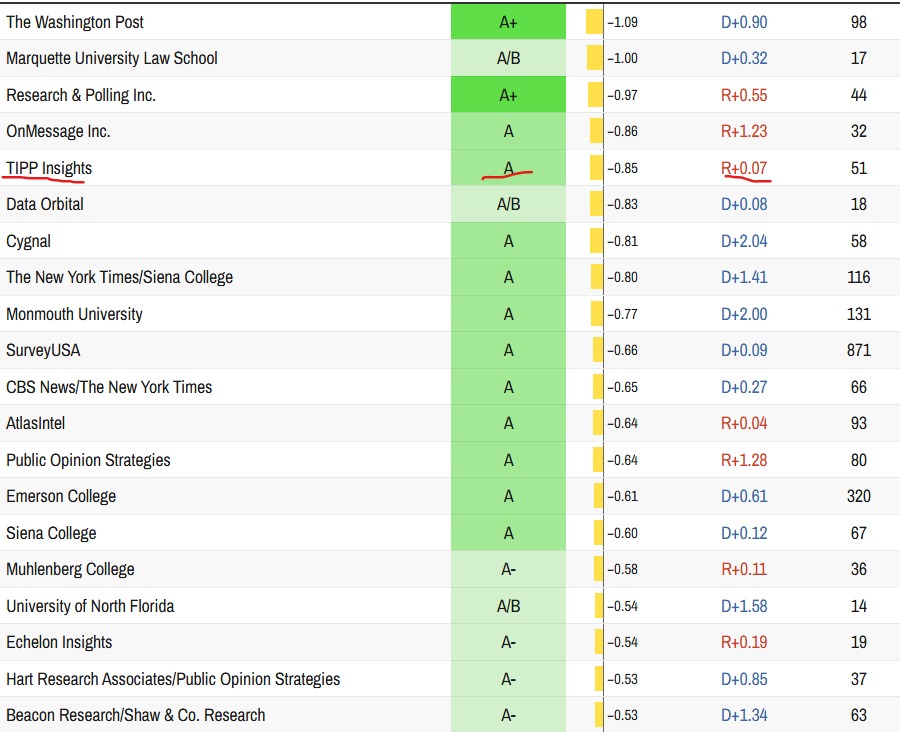Image resolution: width=900 pixels, height=732 pixels.
Task: Click Research & Polling Inc. name
Action: pyautogui.click(x=81, y=95)
